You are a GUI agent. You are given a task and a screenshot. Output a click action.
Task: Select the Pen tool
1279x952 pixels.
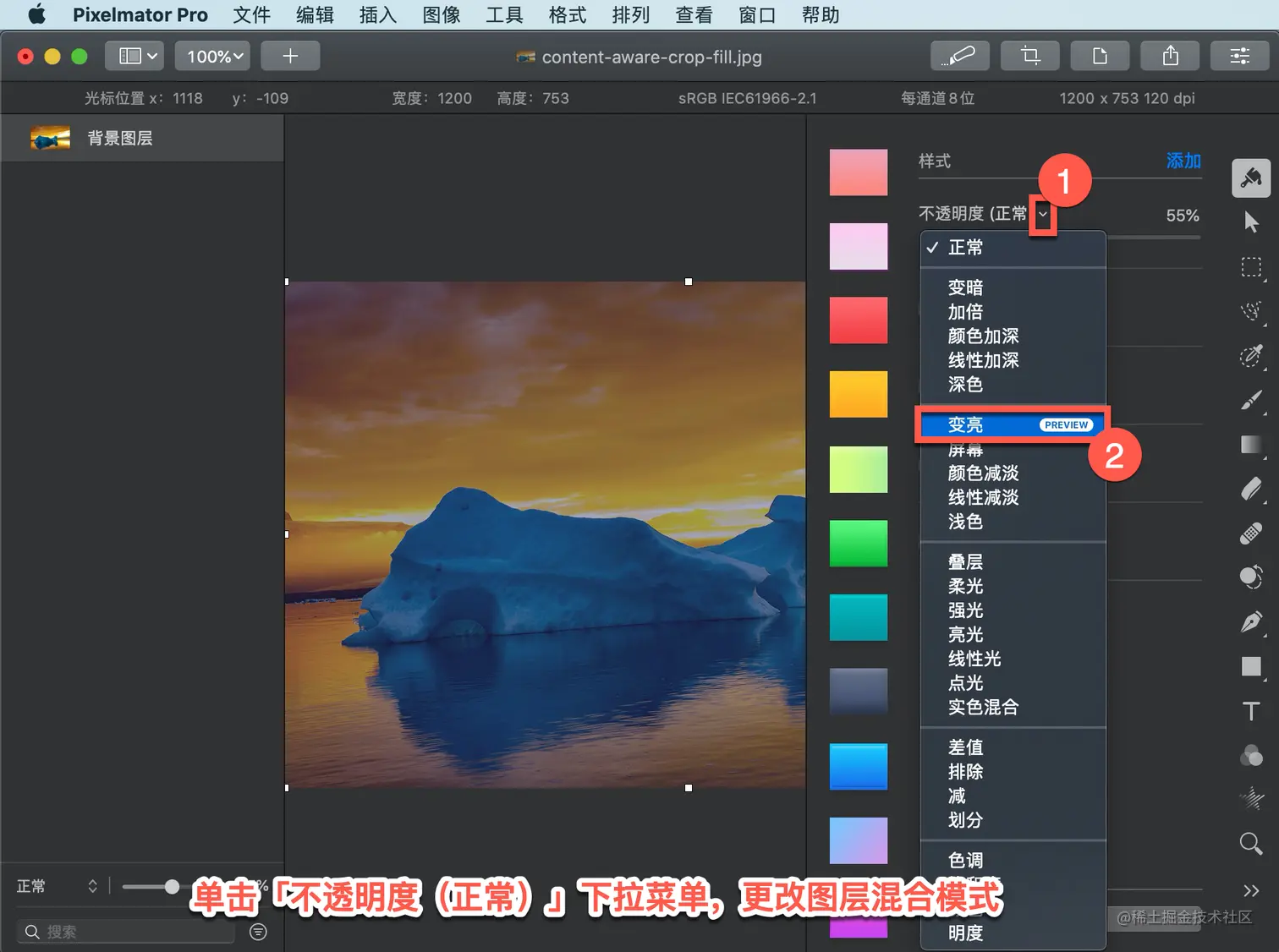point(1251,622)
